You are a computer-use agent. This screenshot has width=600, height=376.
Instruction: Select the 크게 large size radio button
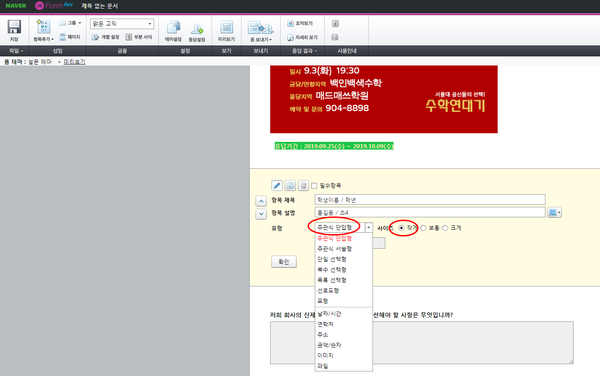445,228
